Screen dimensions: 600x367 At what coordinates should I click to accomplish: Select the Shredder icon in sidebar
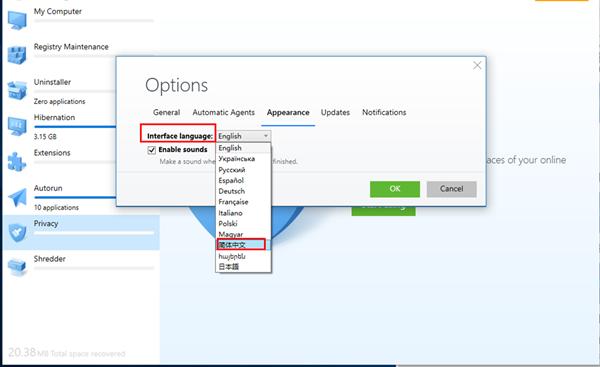coord(17,267)
